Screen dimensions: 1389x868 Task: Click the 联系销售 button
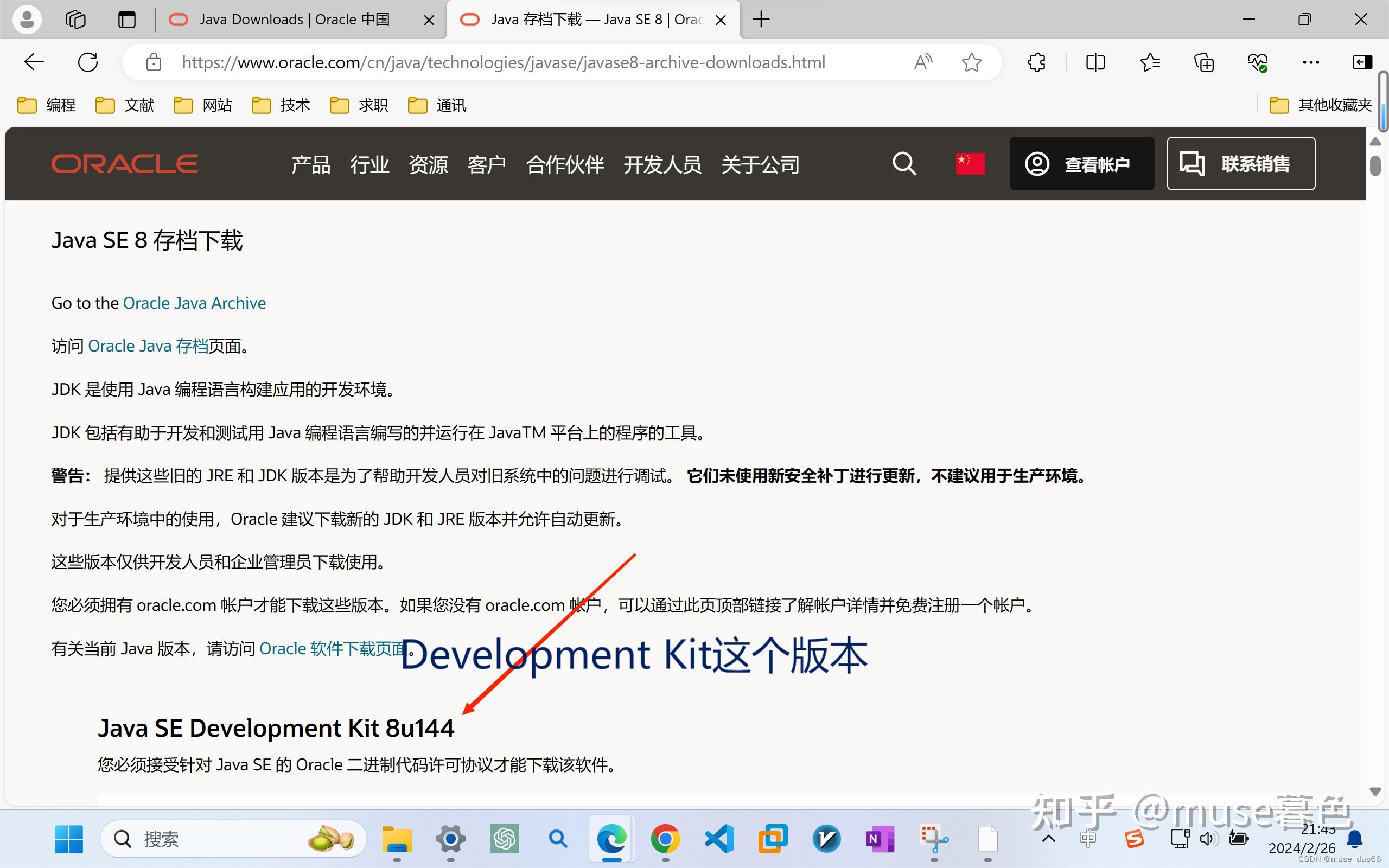pyautogui.click(x=1241, y=164)
